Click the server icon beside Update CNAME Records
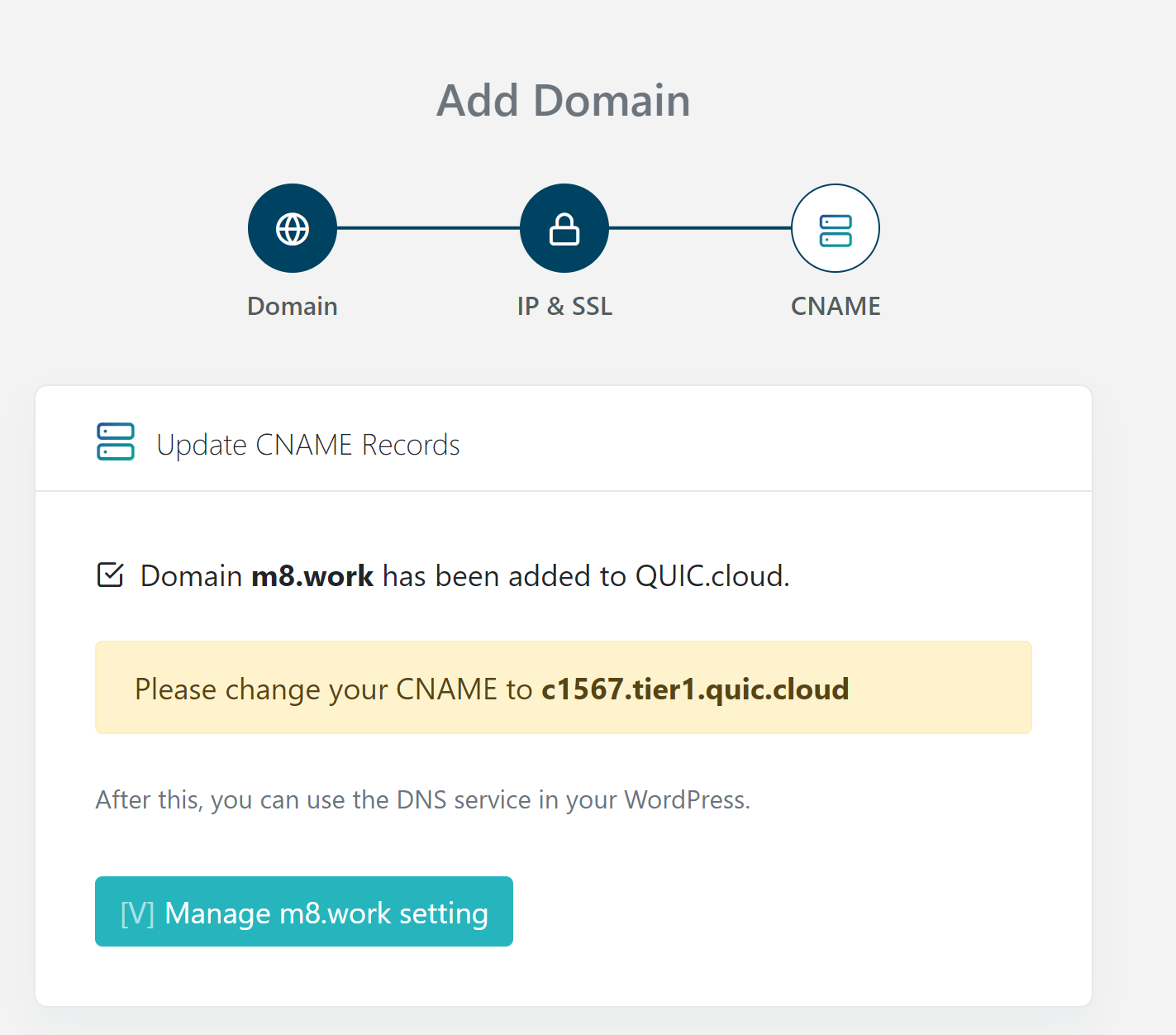The height and width of the screenshot is (1035, 1176). (116, 441)
